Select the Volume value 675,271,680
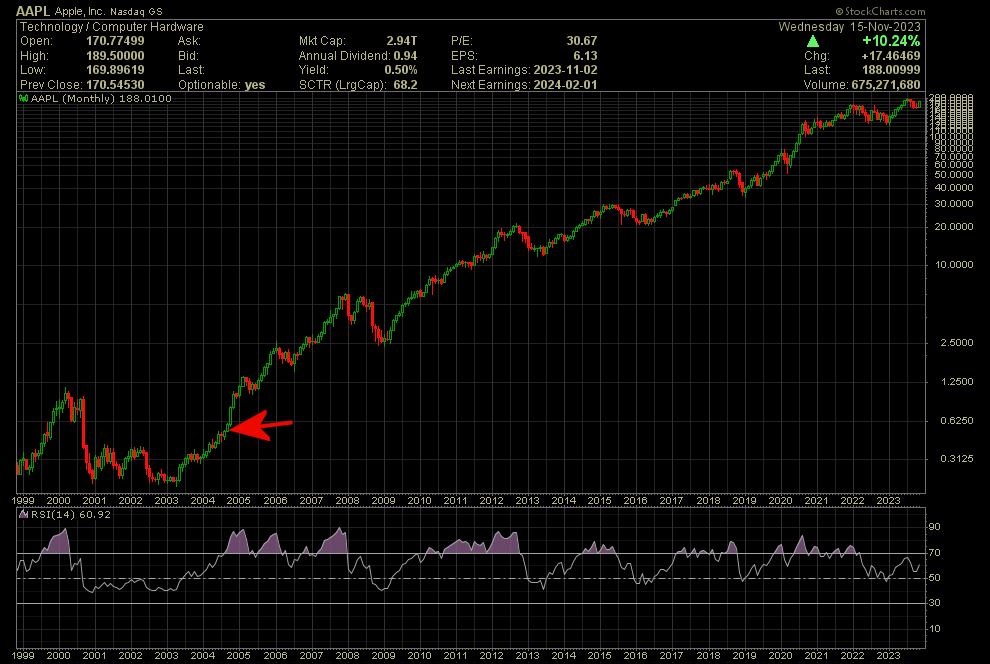Screen dimensions: 990x664 (886, 85)
